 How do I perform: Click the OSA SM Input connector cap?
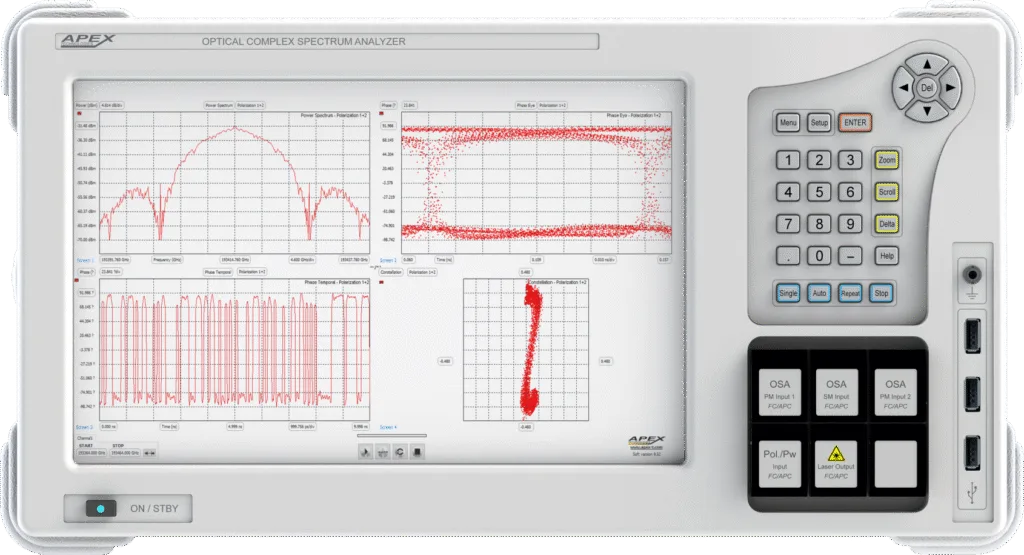point(836,392)
